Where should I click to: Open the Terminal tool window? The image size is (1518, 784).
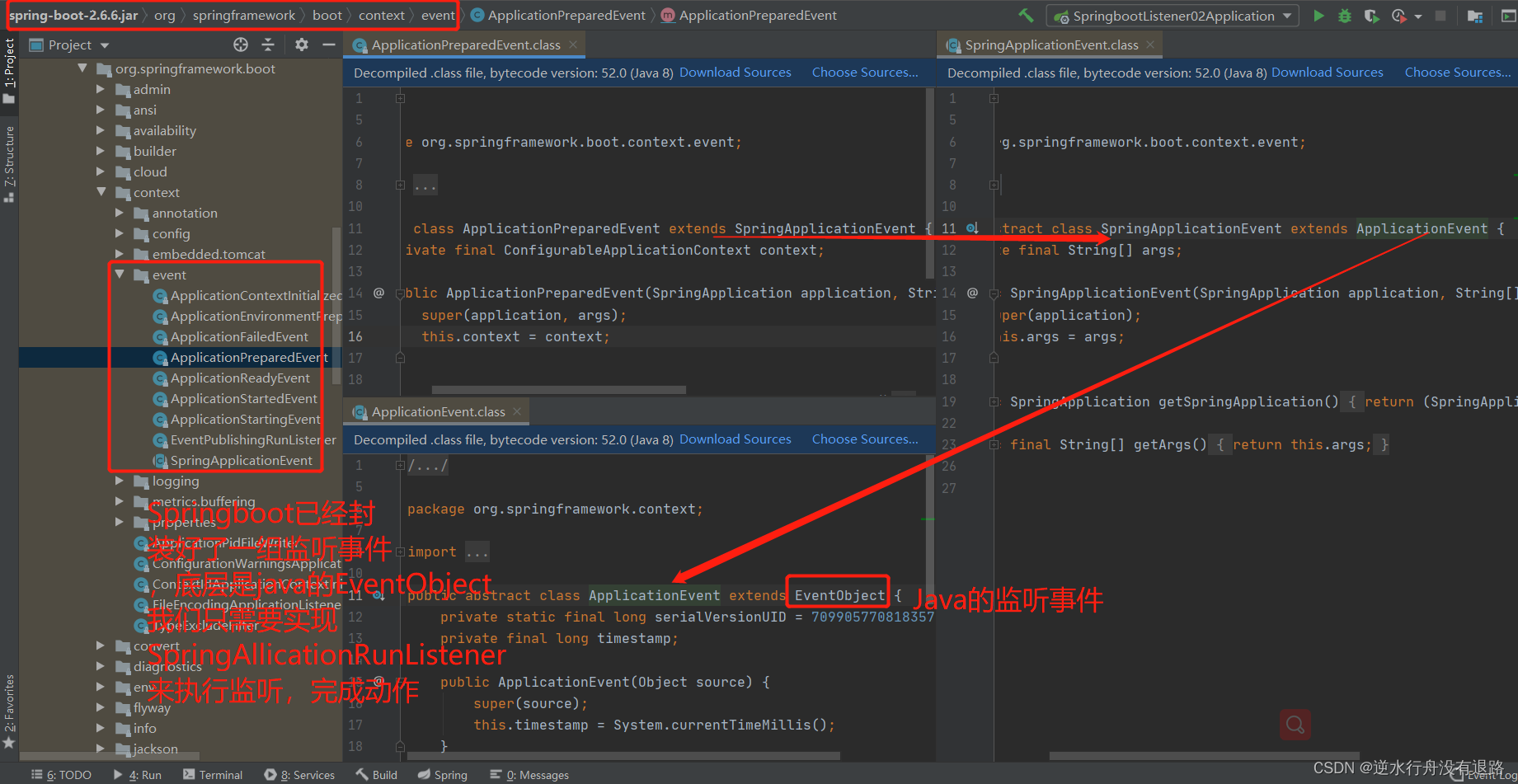213,775
